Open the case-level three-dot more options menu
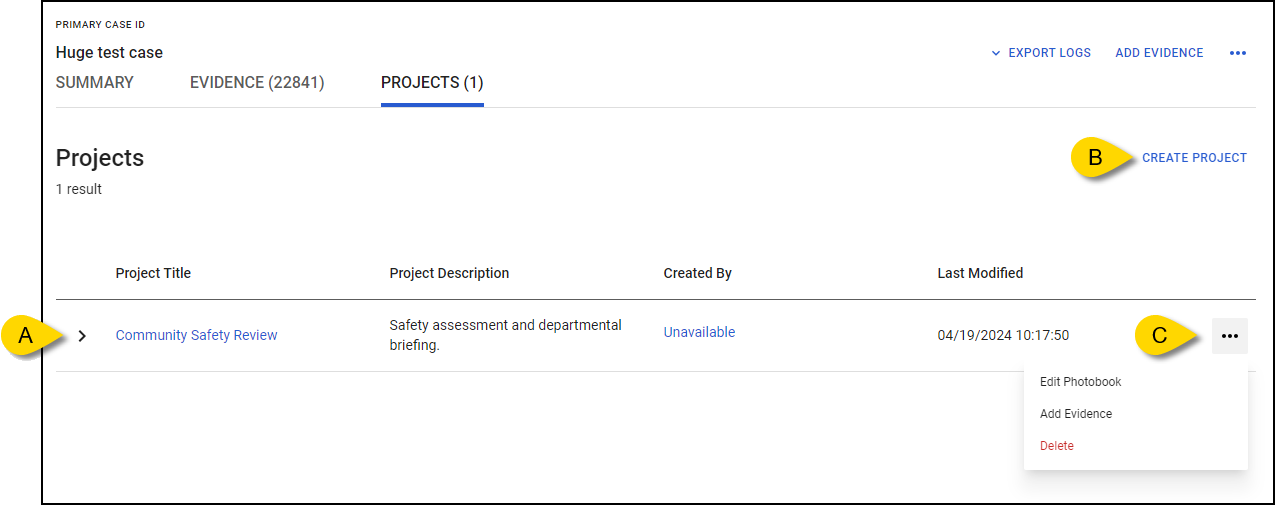 (1238, 53)
